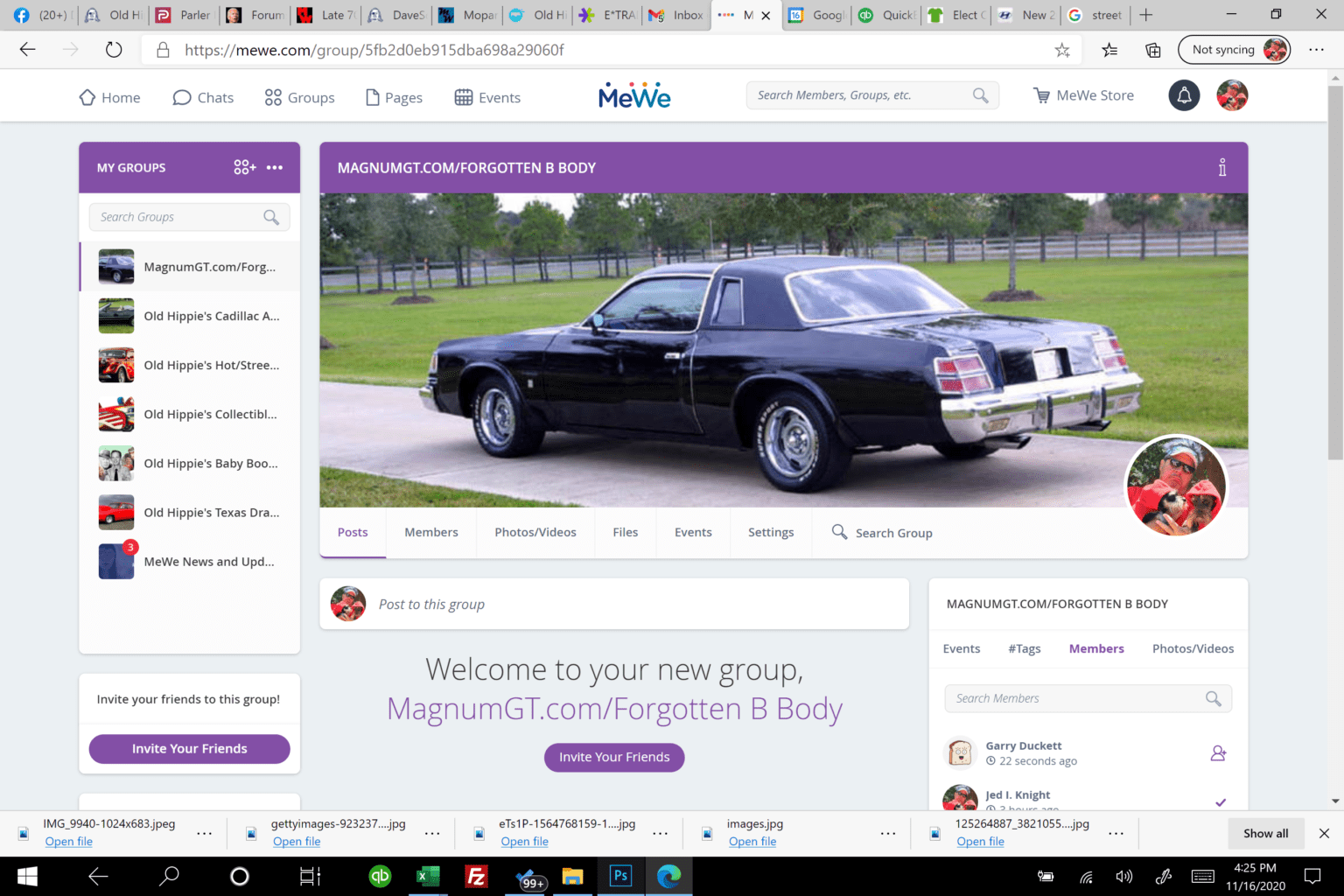Click the search magnifier in Members search bar
This screenshot has width=1344, height=896.
981,95
